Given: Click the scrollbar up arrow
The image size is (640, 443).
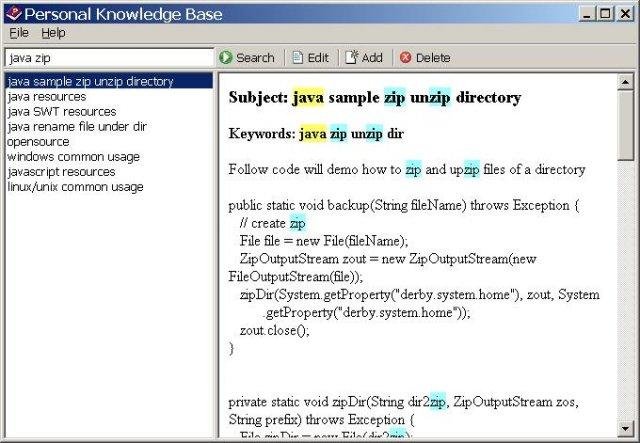Looking at the screenshot, I should click(x=625, y=82).
